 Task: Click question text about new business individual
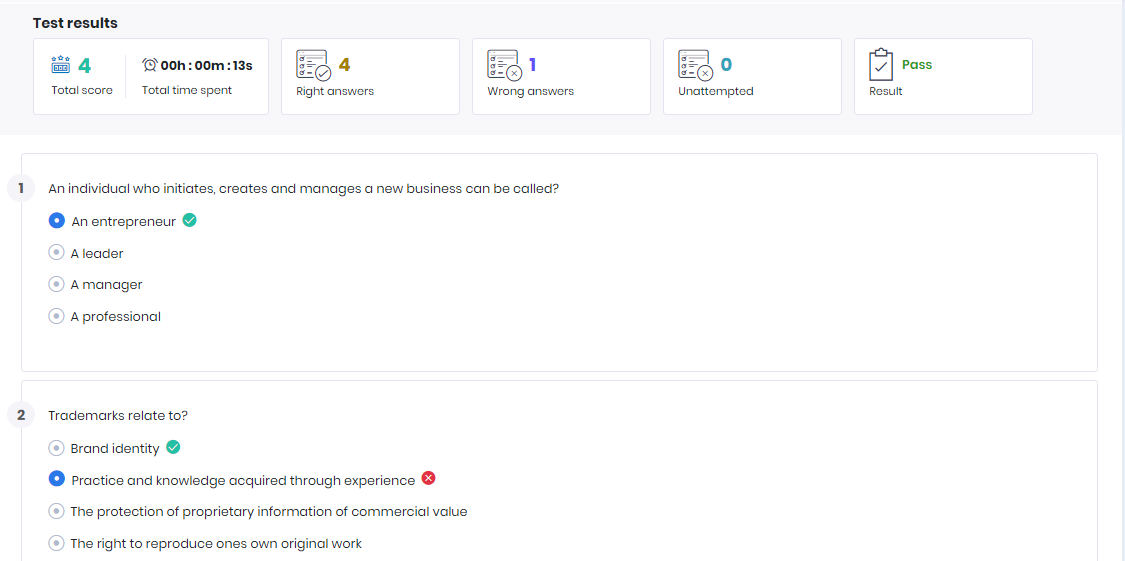tap(303, 189)
